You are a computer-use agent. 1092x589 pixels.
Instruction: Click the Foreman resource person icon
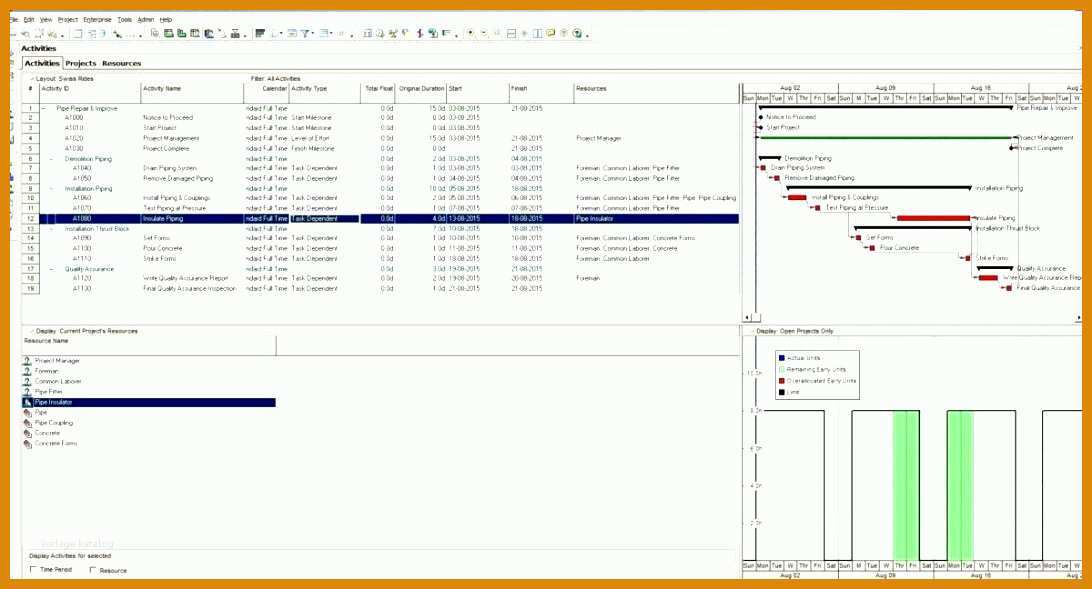coord(27,371)
